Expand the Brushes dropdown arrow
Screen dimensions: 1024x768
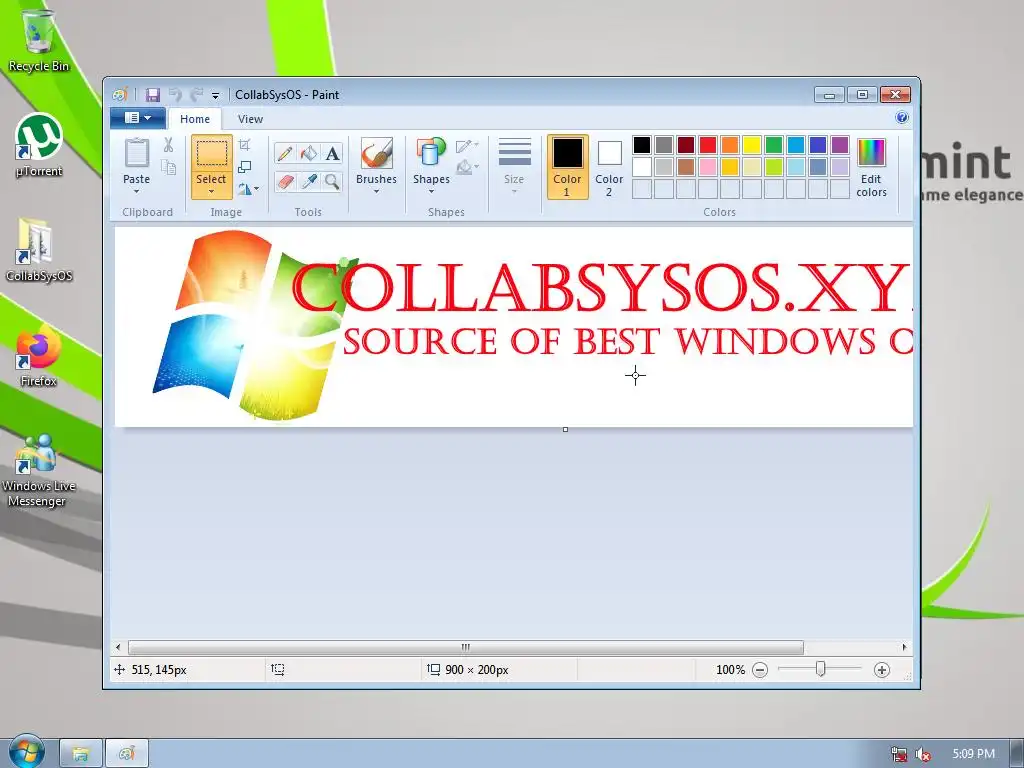[x=377, y=191]
